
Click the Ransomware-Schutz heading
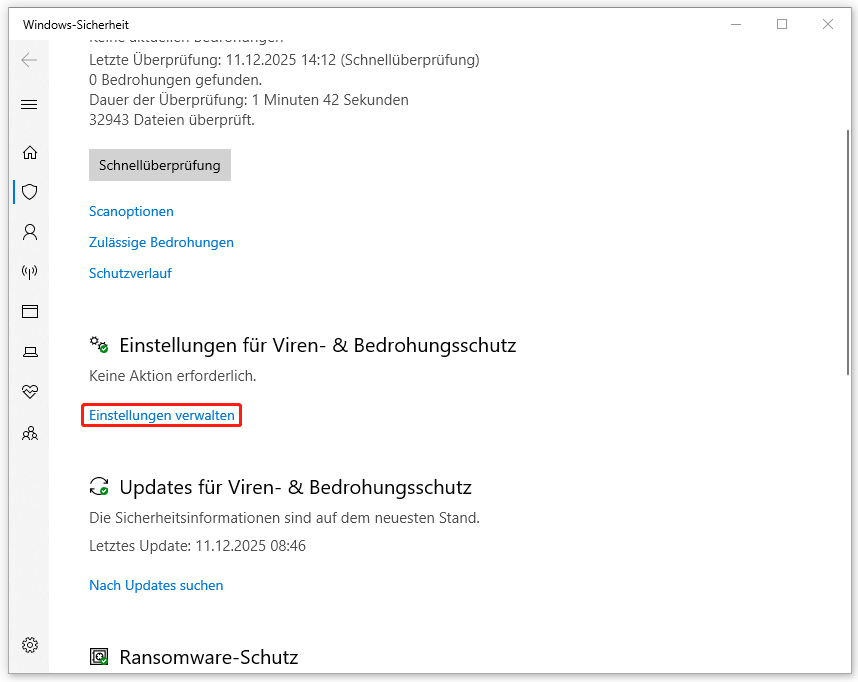click(x=209, y=657)
